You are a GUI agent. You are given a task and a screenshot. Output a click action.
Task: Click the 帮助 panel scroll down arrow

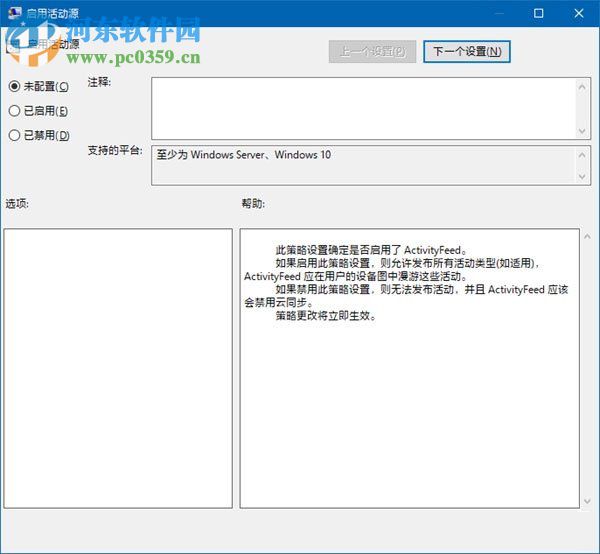[x=587, y=501]
